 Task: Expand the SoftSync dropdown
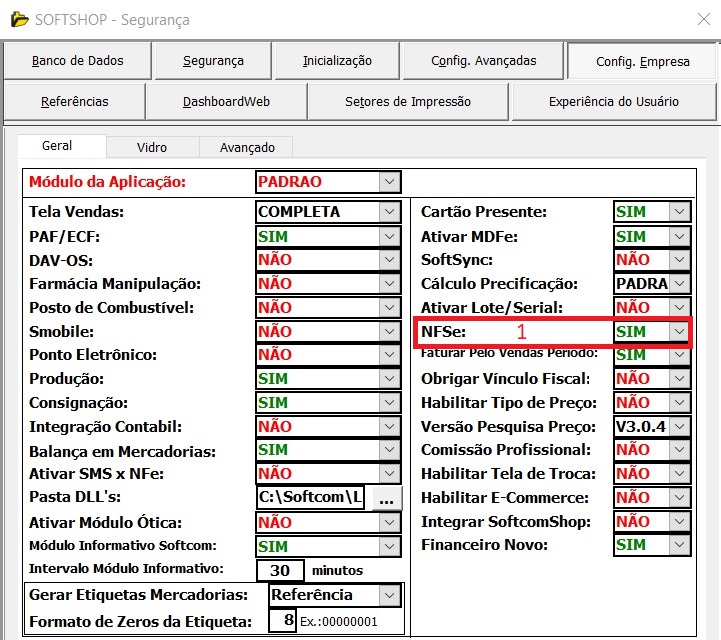tap(680, 260)
